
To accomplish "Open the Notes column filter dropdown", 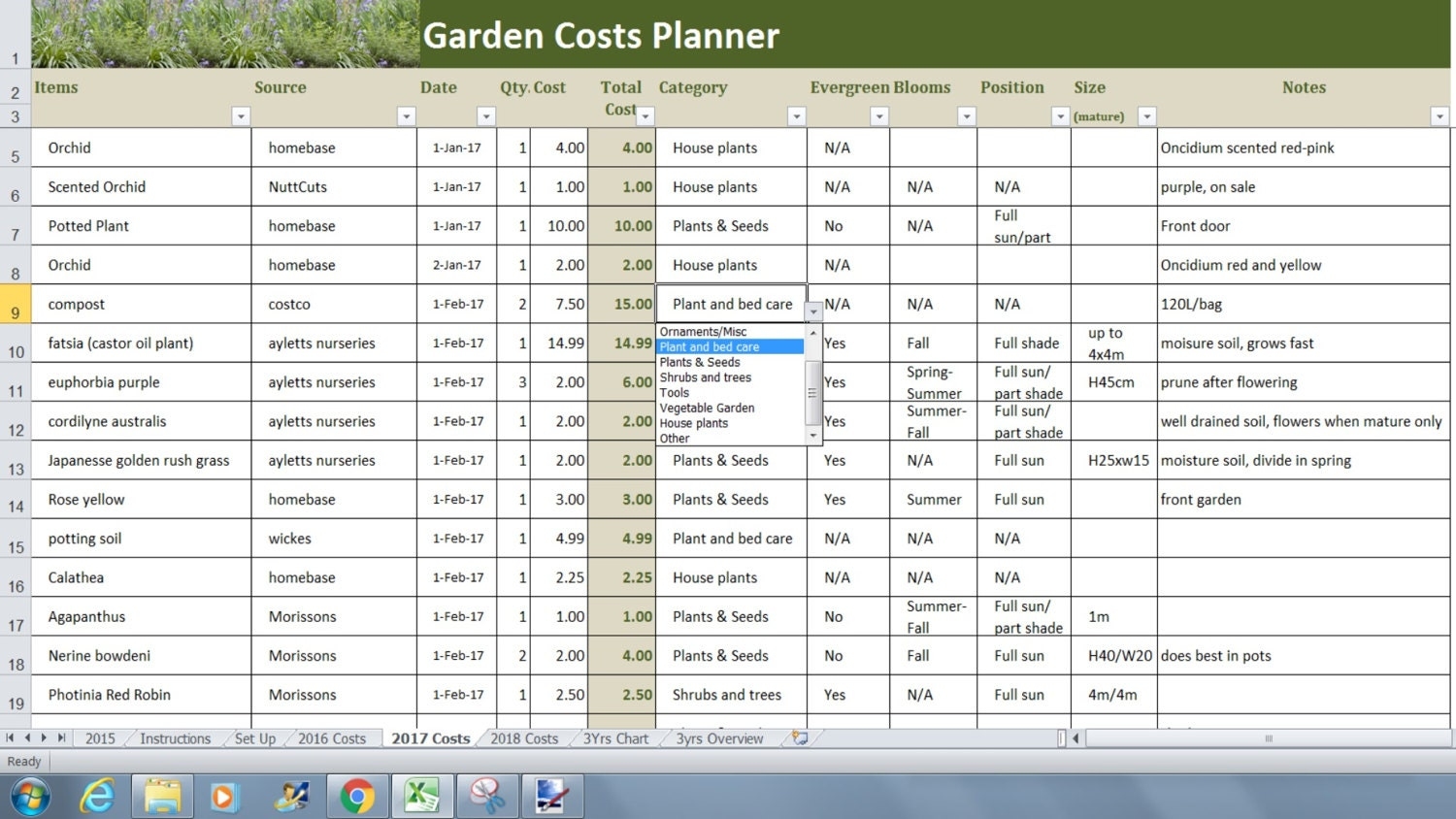I will tap(1439, 116).
